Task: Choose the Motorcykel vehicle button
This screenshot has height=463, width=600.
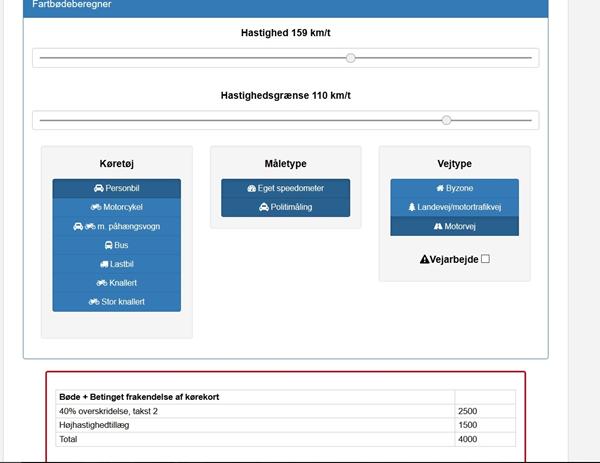Action: click(116, 207)
